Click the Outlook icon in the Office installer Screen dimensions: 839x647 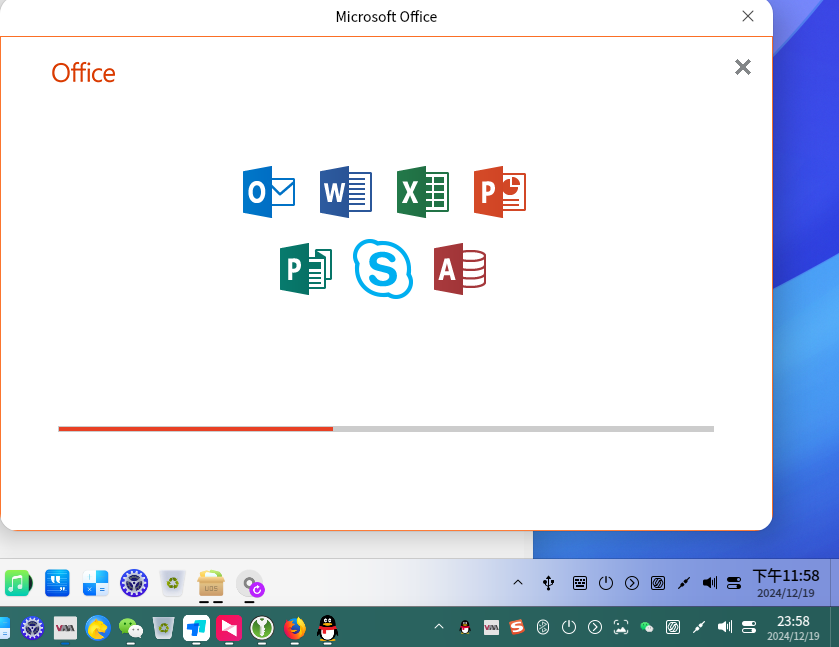tap(269, 192)
